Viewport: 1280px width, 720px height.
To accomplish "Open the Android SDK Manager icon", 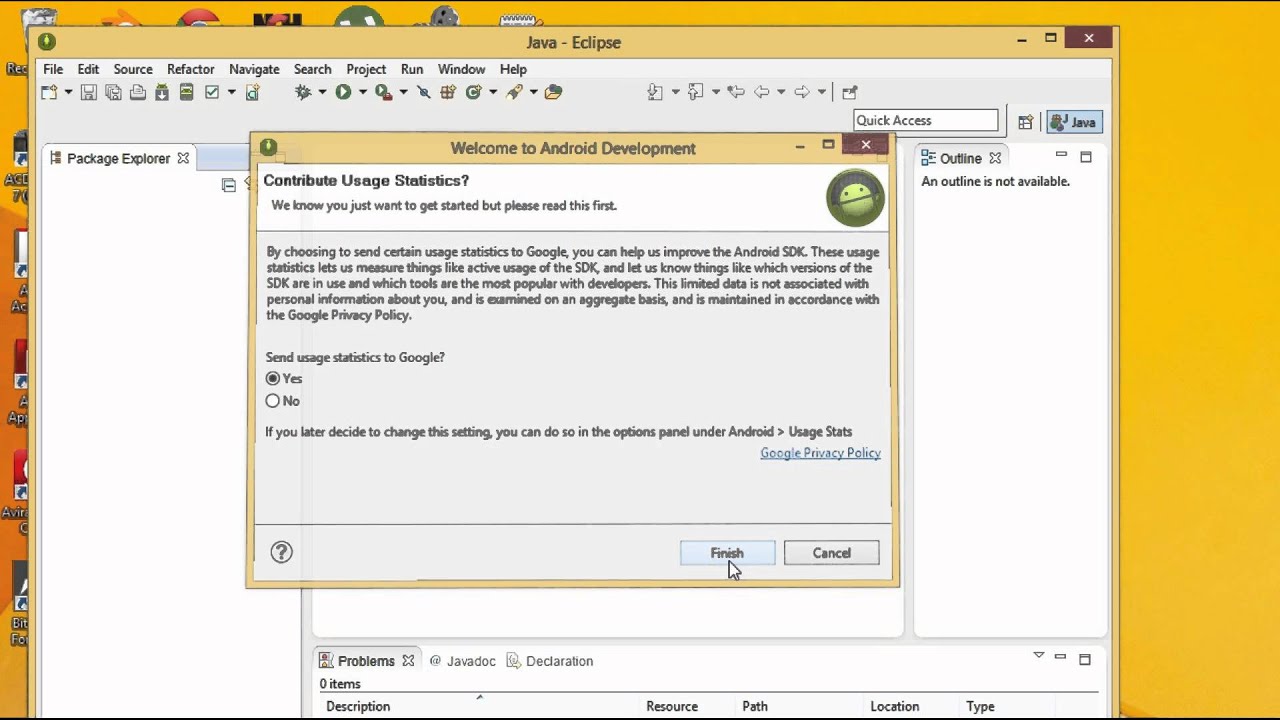I will (162, 92).
